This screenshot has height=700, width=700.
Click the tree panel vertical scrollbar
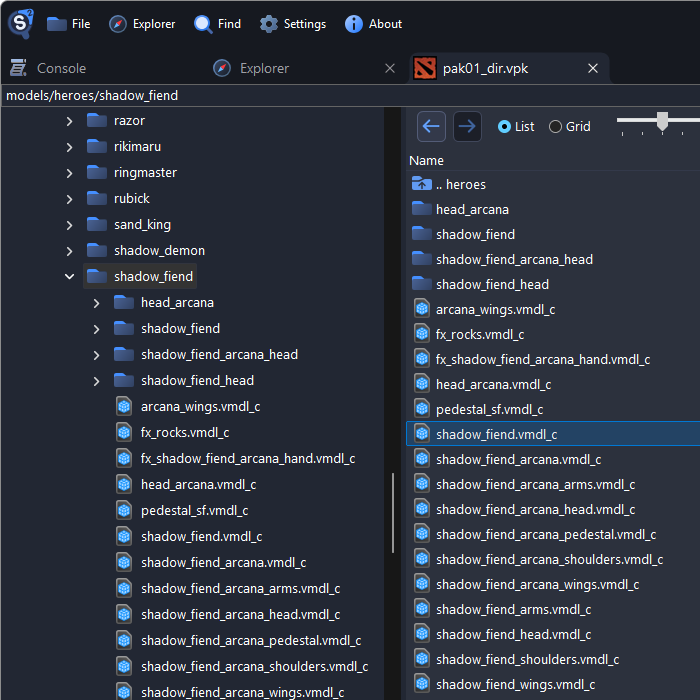(x=393, y=513)
